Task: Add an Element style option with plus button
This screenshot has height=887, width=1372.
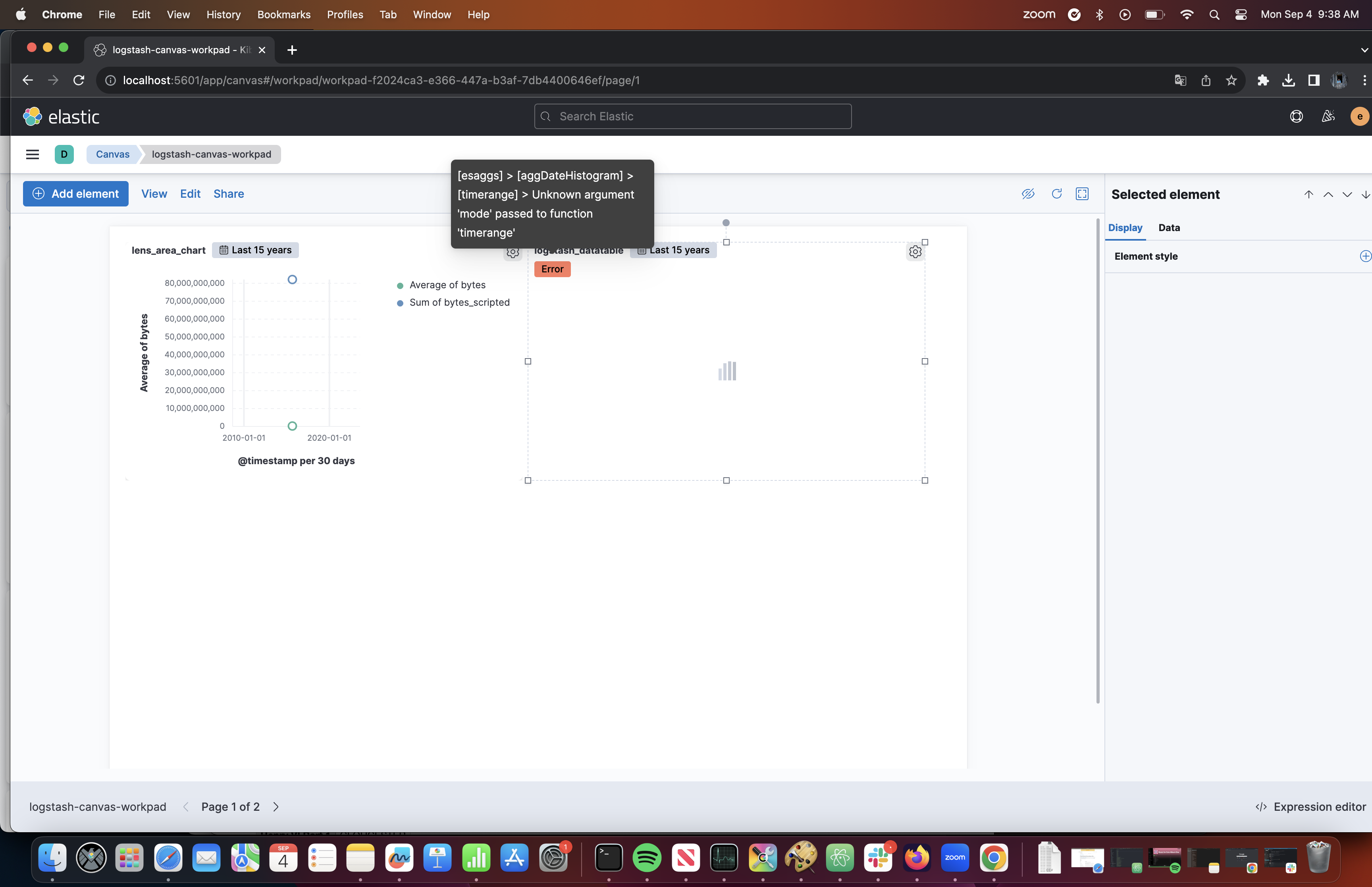Action: [x=1365, y=256]
